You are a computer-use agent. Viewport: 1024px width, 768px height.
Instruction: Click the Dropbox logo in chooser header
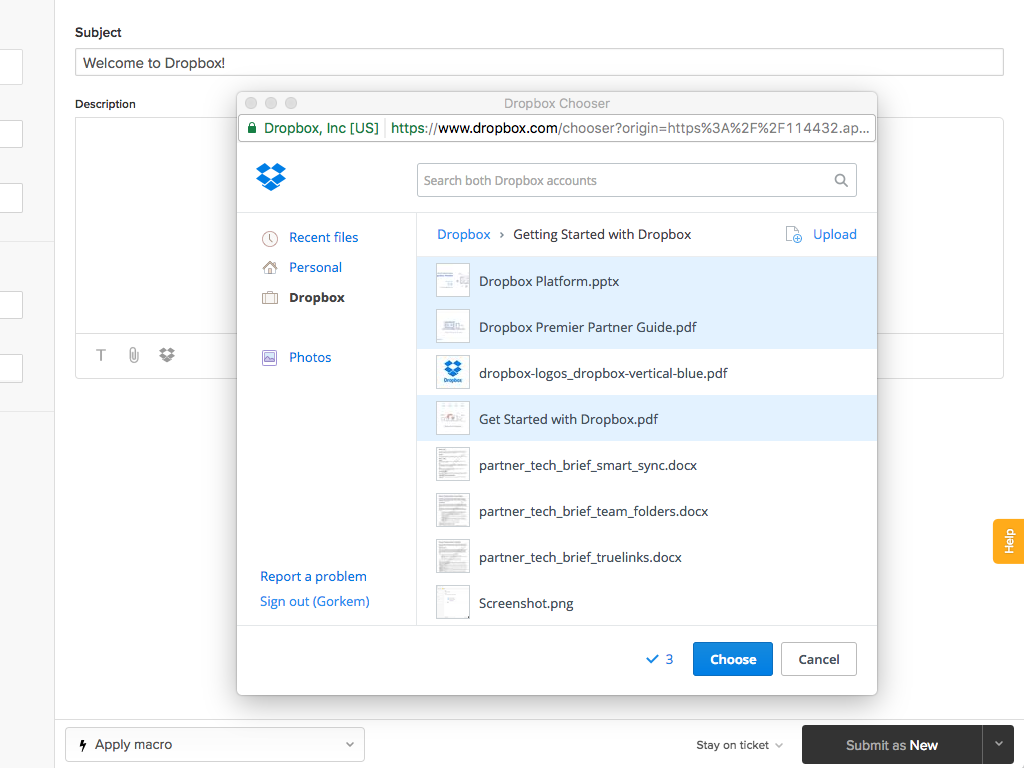(271, 177)
